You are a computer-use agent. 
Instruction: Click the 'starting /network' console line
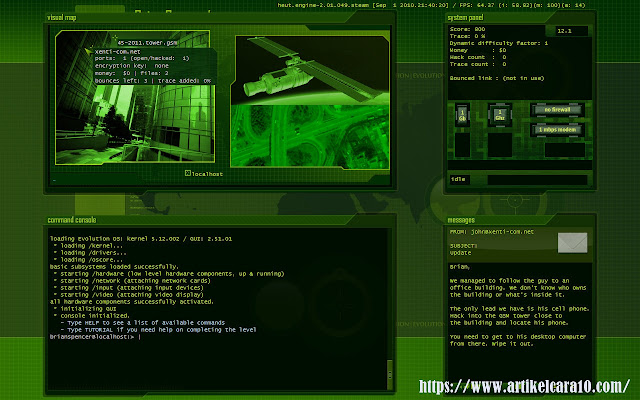click(x=132, y=281)
